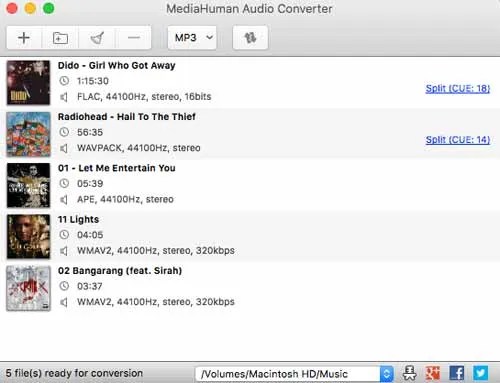Remove selected file with minus button

(x=133, y=38)
